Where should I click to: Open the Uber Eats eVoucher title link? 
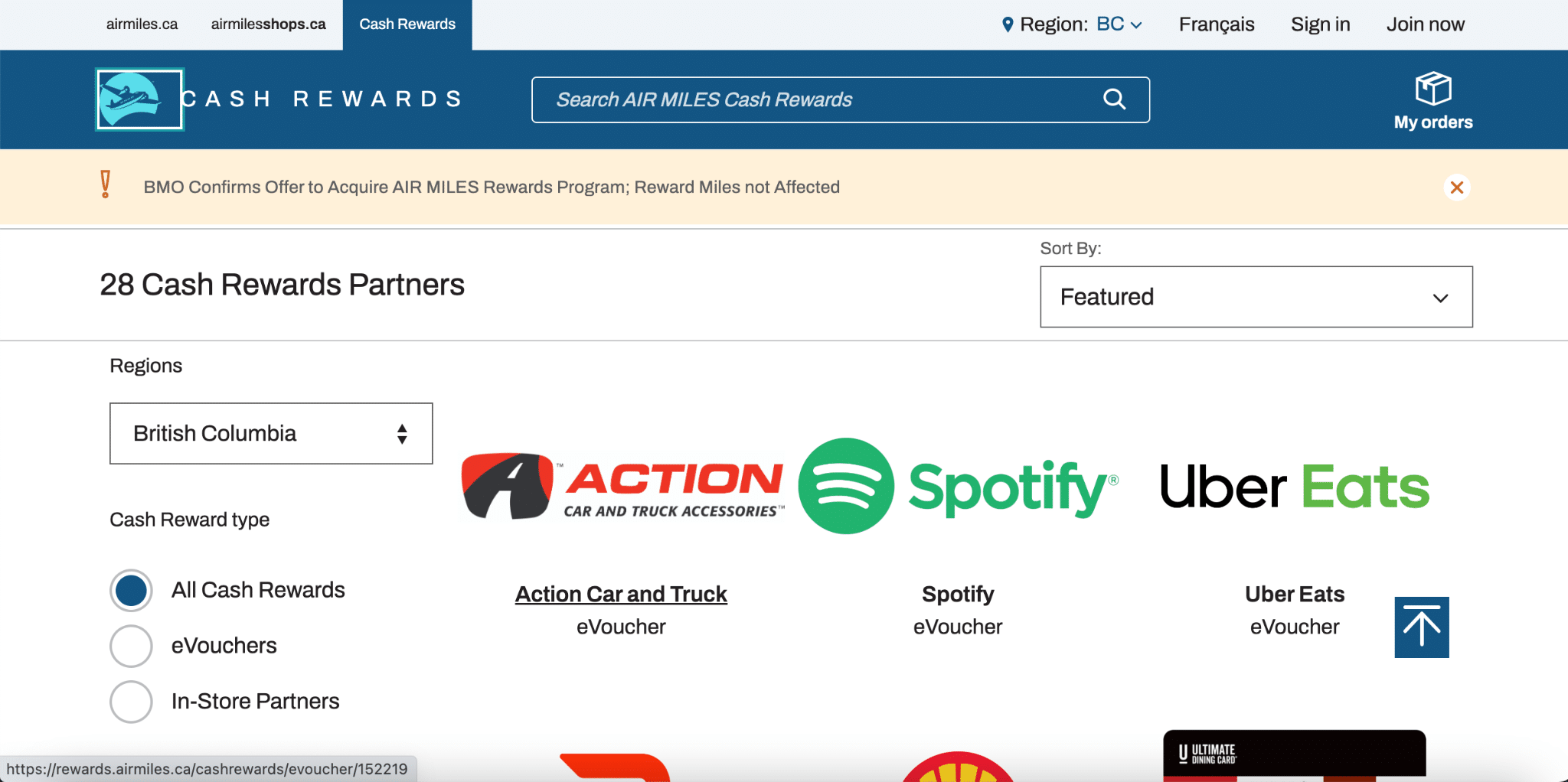[x=1295, y=594]
